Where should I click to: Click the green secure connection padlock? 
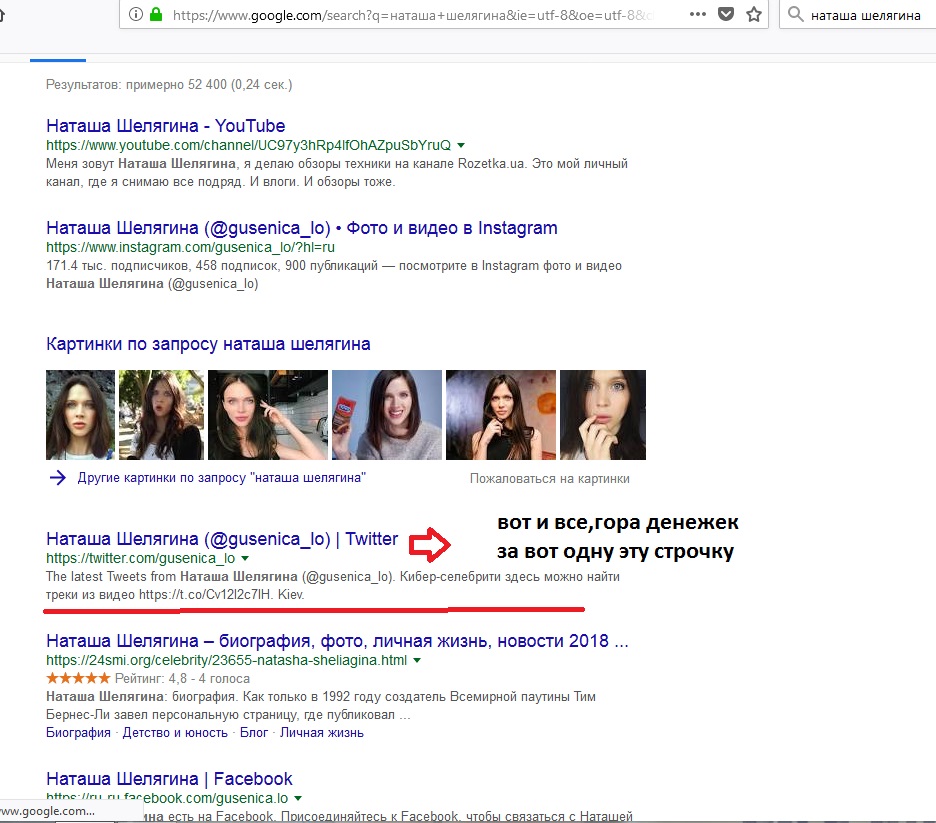(156, 14)
